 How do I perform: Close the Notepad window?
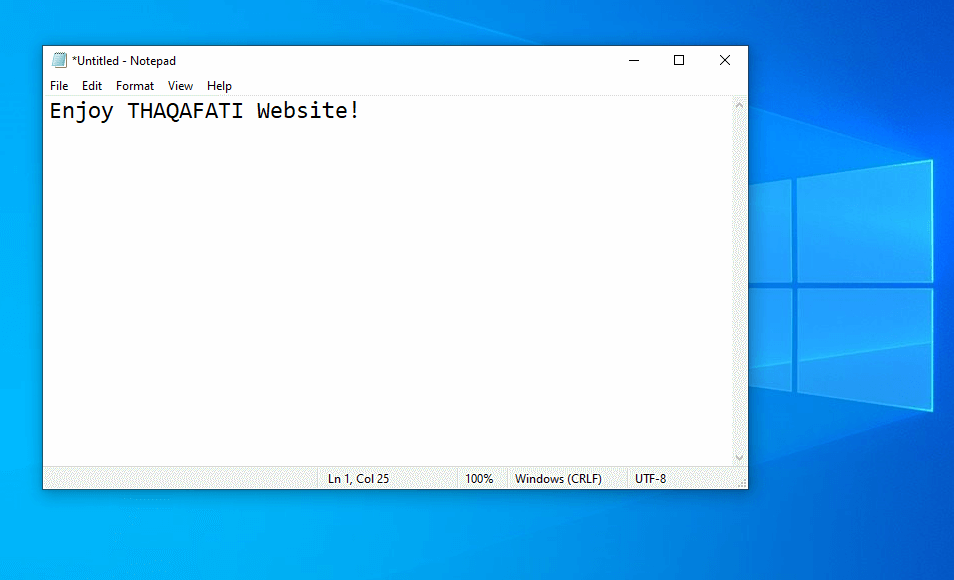point(725,60)
